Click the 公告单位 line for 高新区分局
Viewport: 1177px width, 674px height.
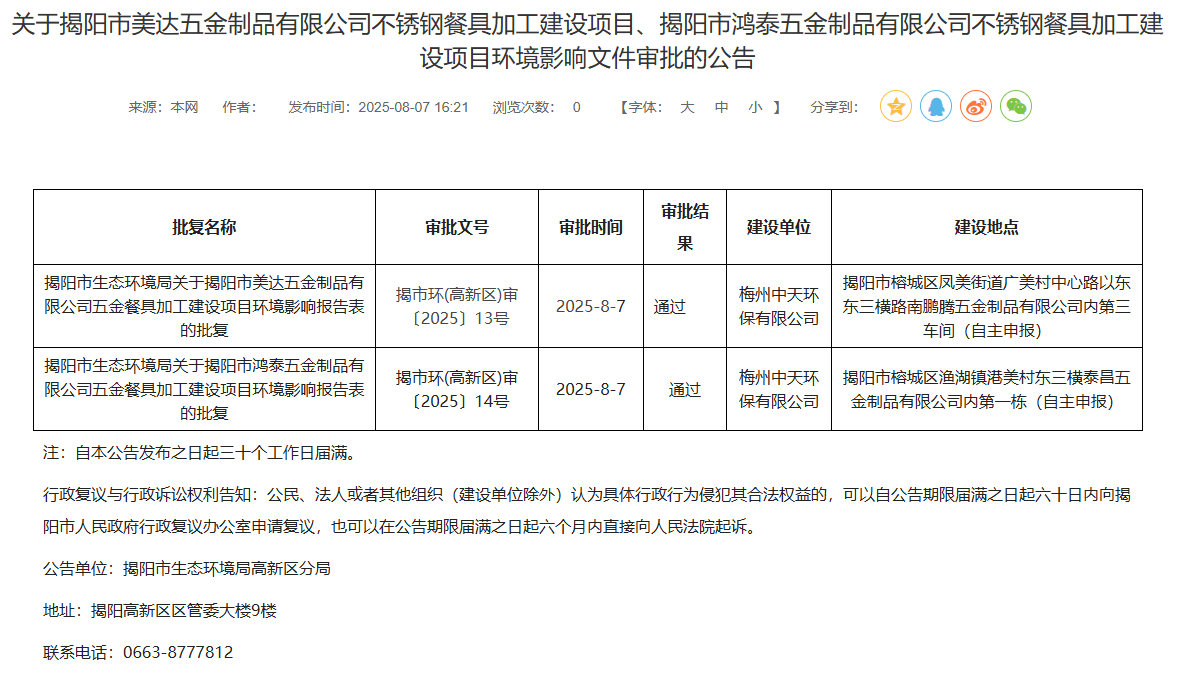[187, 569]
